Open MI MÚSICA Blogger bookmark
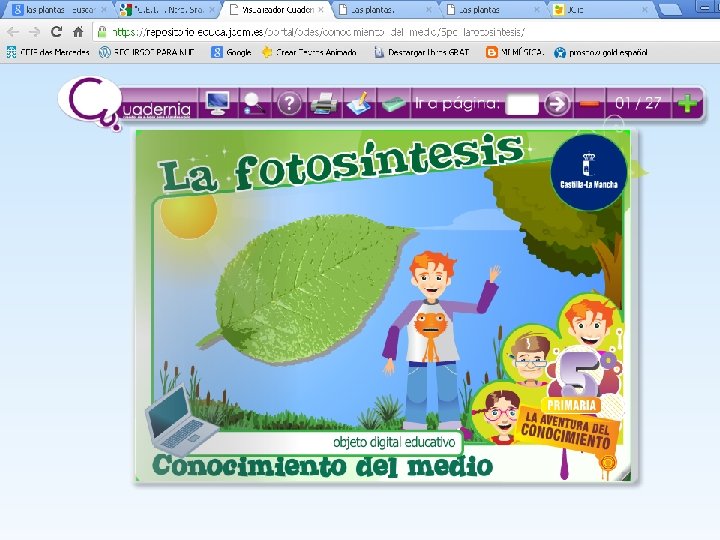Viewport: 720px width, 540px height. pos(515,52)
